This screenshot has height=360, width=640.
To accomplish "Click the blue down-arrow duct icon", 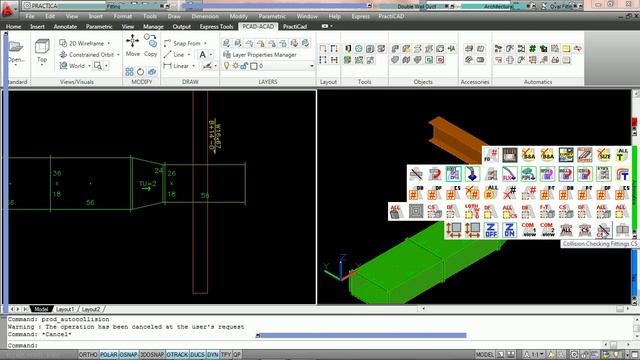I will point(472,174).
